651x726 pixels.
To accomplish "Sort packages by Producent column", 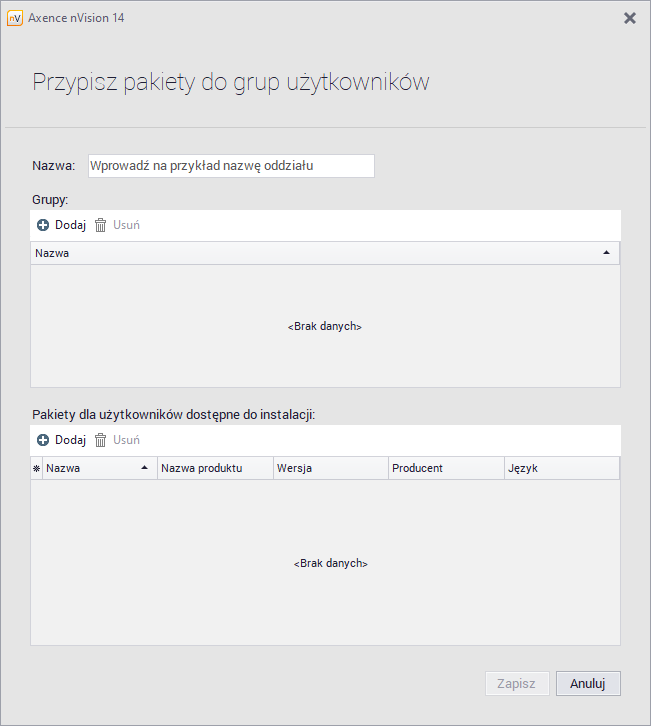I will point(446,468).
